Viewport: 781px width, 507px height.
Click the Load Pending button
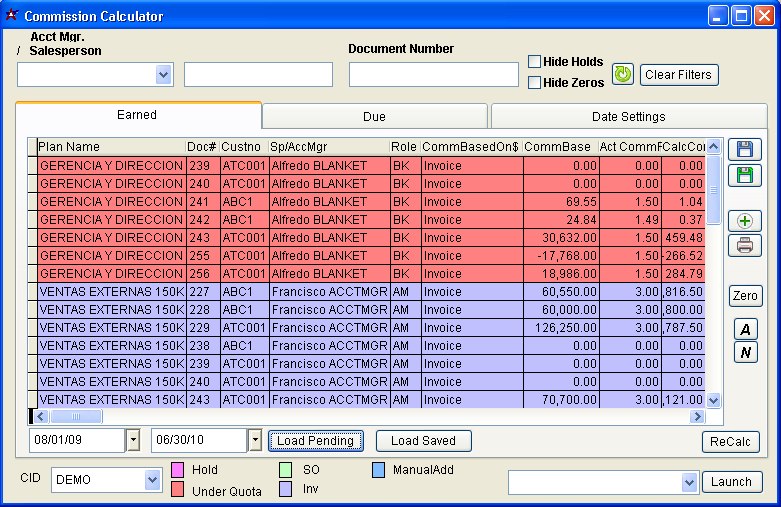coord(315,441)
